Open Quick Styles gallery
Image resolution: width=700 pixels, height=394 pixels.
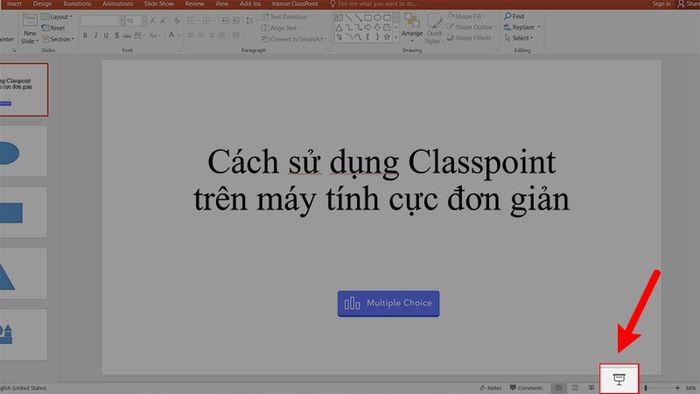coord(434,29)
